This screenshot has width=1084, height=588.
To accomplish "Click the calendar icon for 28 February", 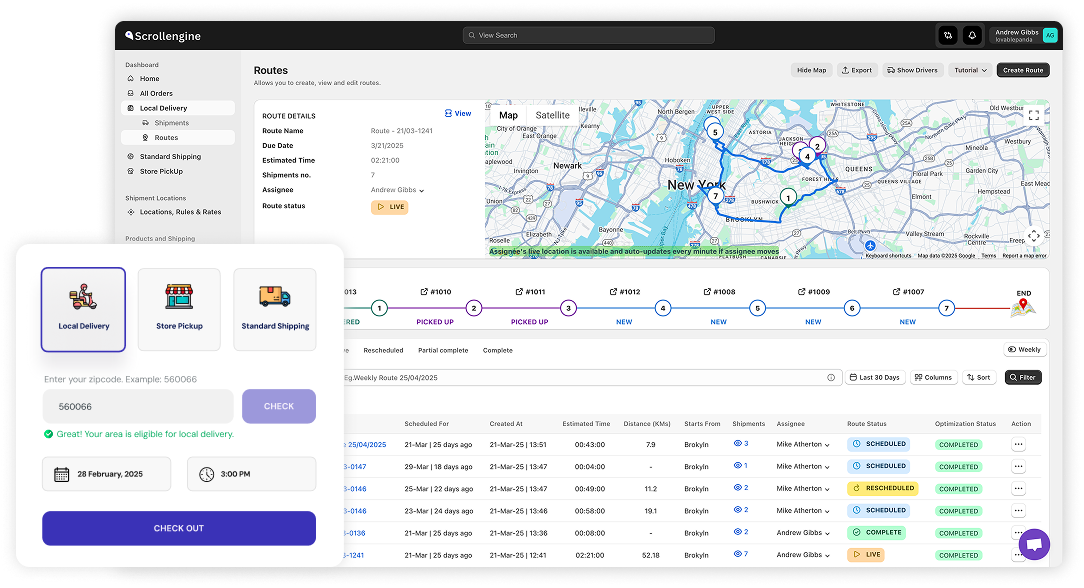I will (62, 474).
